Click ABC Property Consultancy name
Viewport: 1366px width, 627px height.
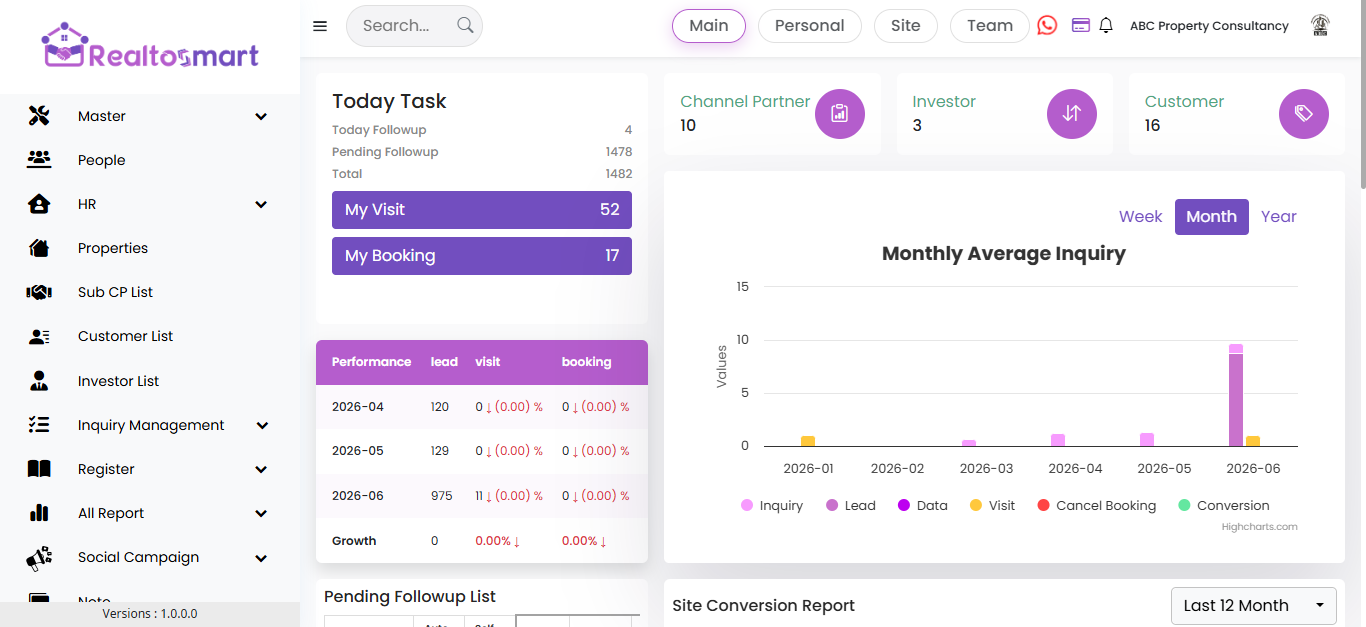pos(1209,26)
